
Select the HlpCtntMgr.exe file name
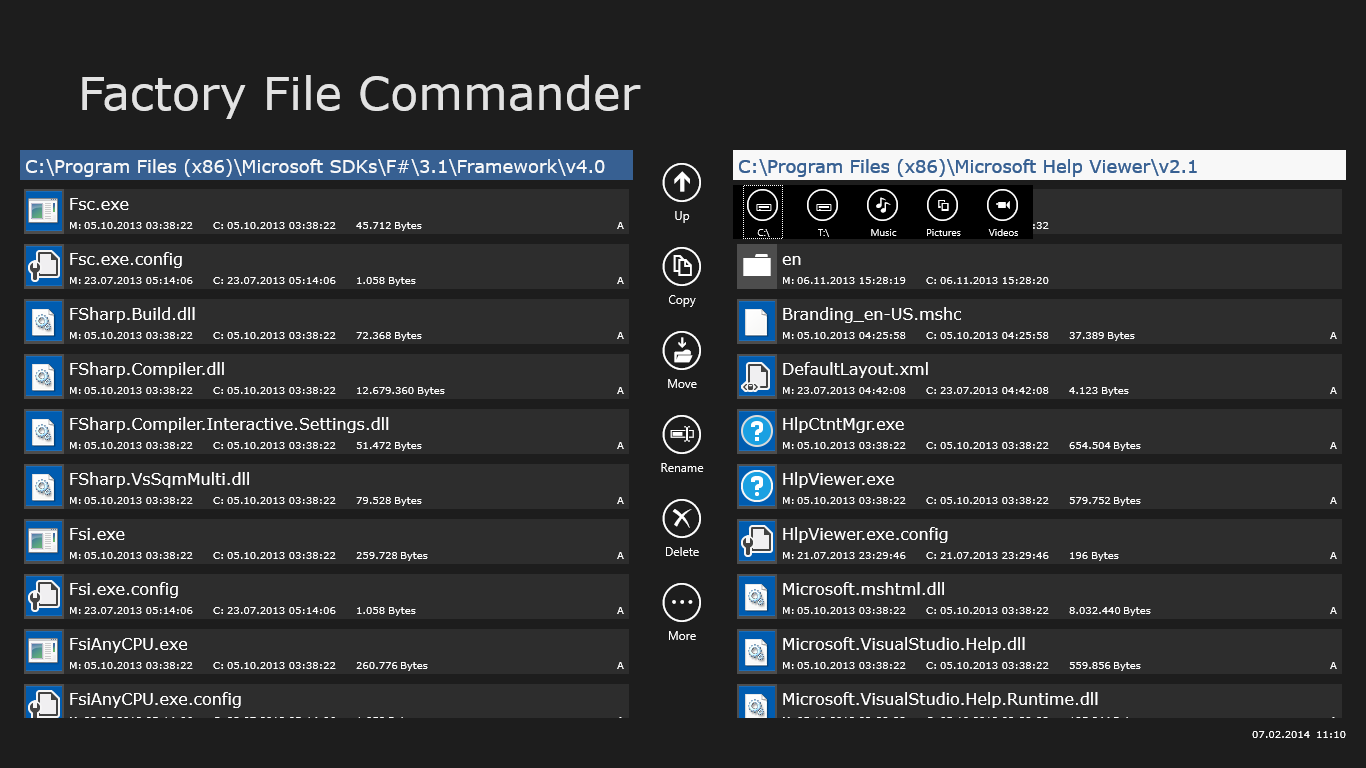tap(843, 424)
